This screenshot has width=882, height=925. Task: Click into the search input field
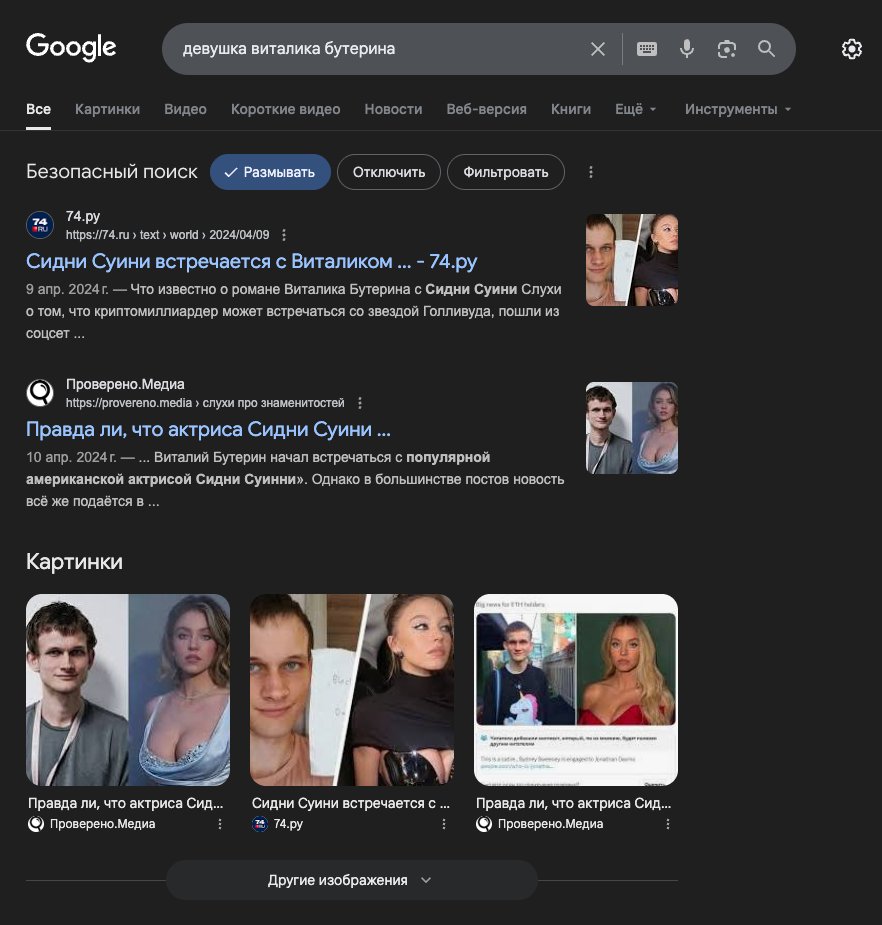point(378,49)
